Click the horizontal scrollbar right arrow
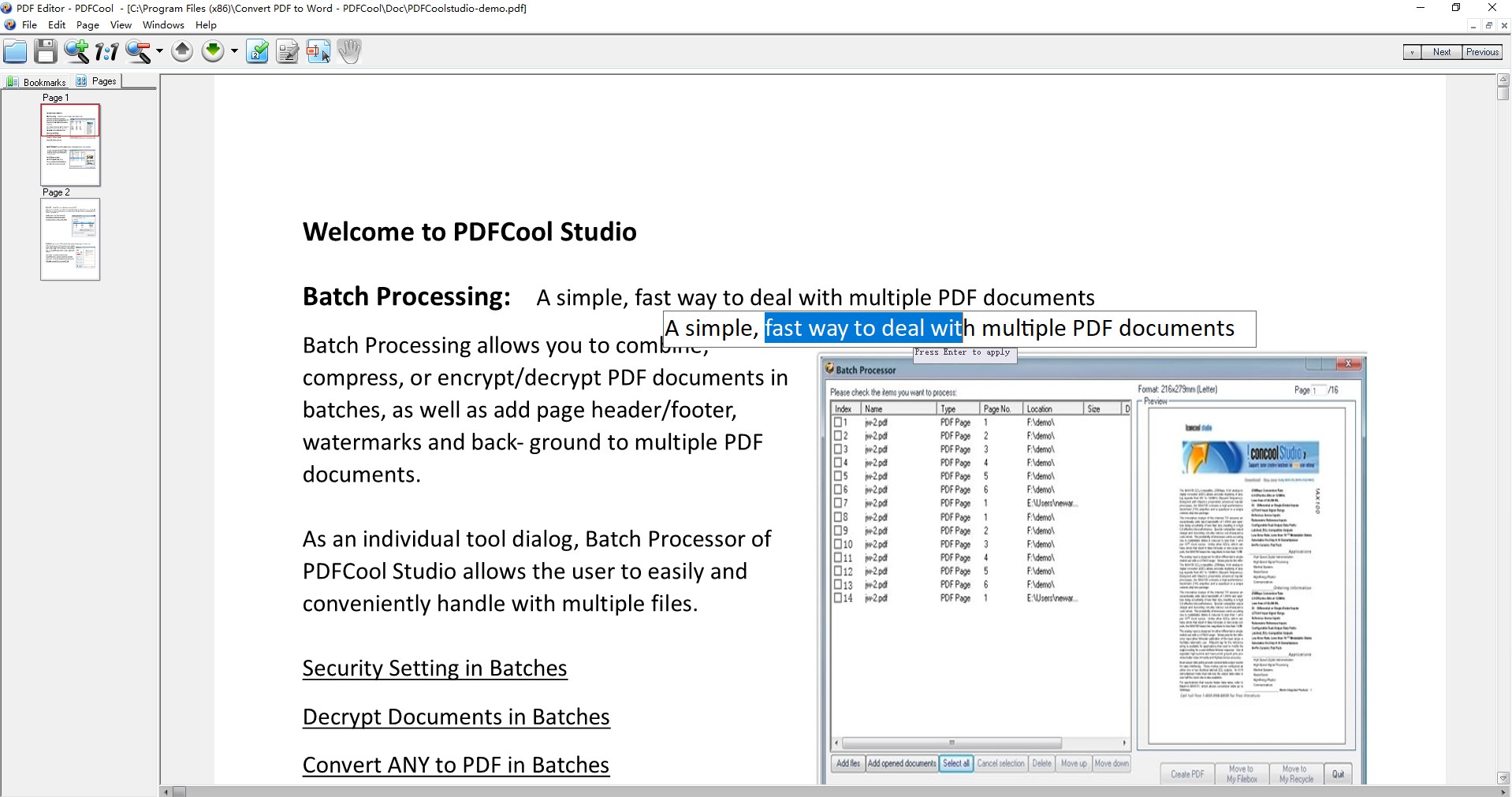 1503,791
